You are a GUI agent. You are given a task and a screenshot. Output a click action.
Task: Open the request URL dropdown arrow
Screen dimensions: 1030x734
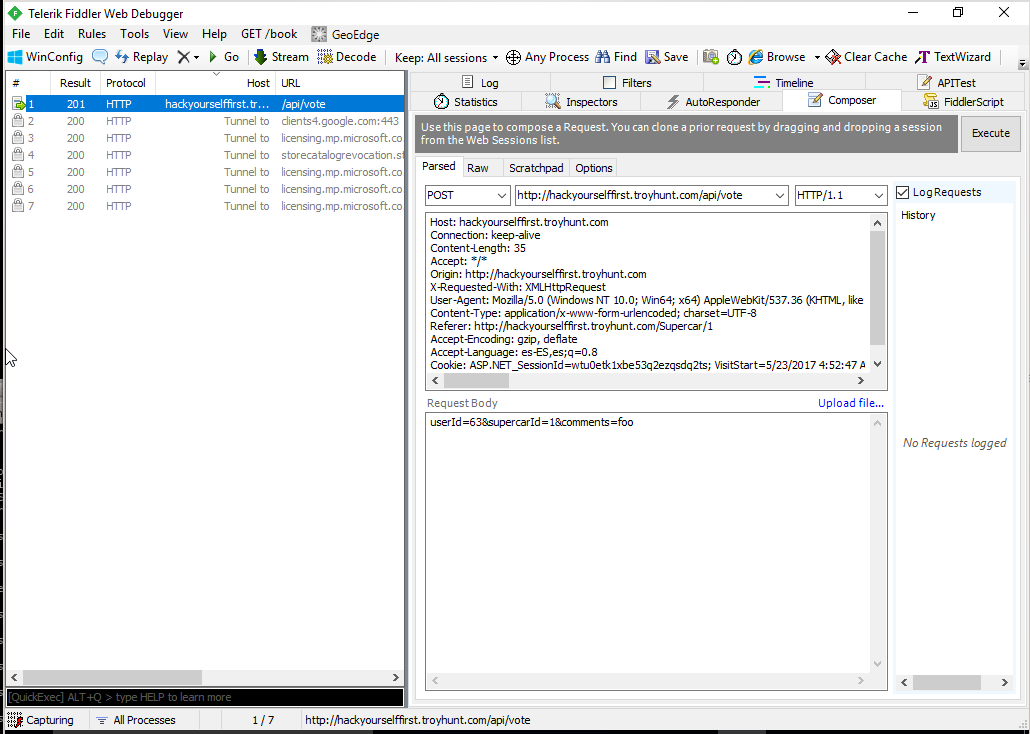780,195
